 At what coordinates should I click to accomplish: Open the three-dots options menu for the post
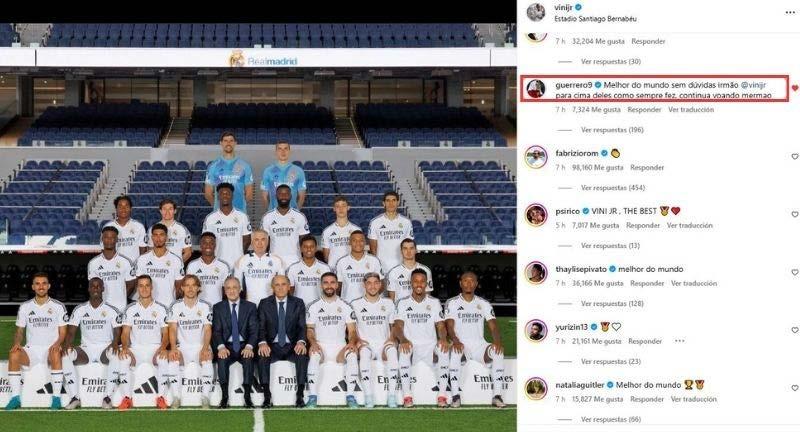(x=790, y=12)
